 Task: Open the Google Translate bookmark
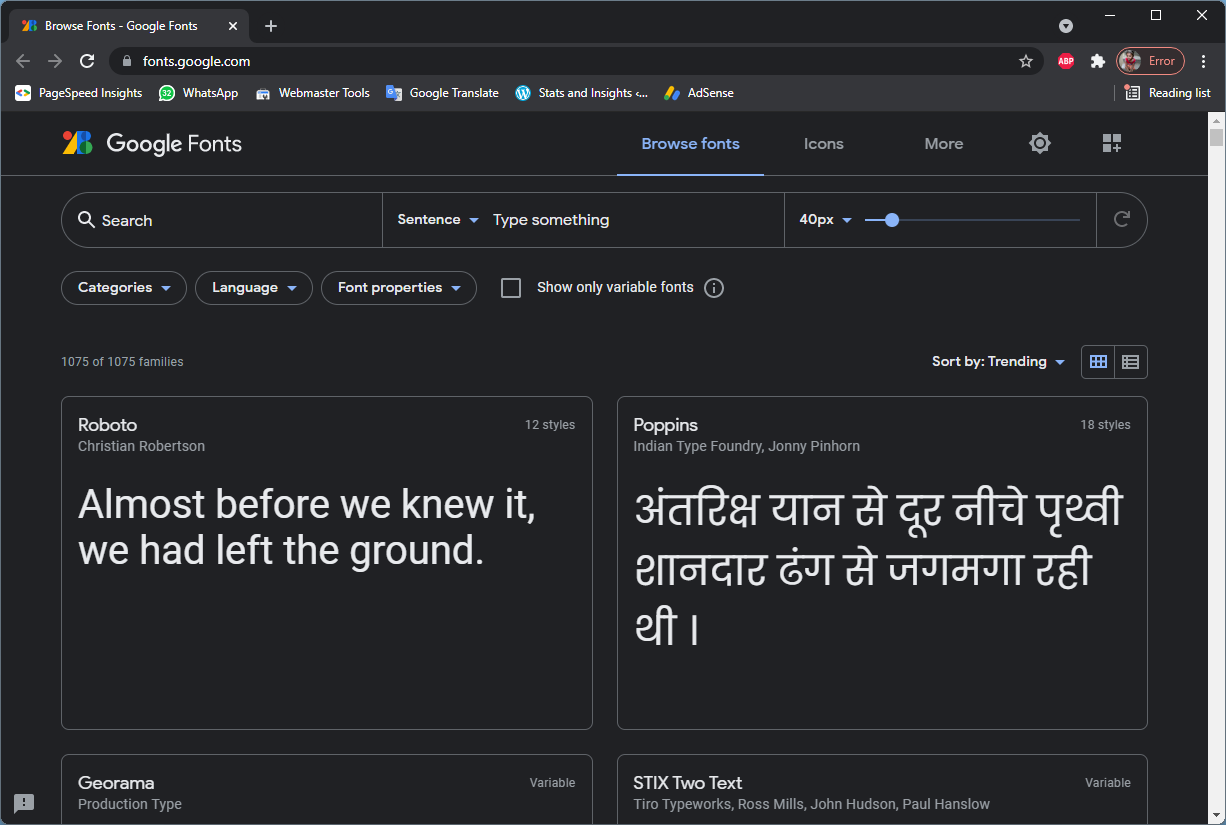coord(442,93)
